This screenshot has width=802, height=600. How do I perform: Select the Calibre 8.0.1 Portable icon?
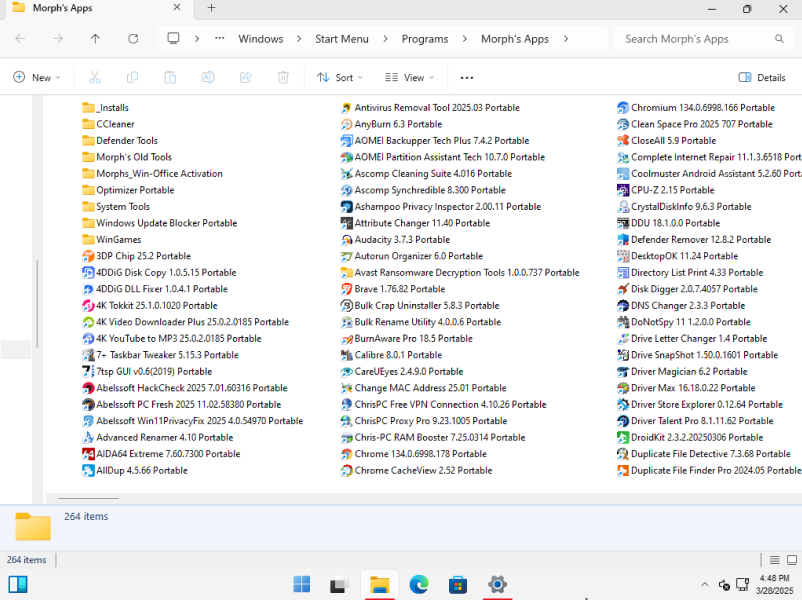346,355
